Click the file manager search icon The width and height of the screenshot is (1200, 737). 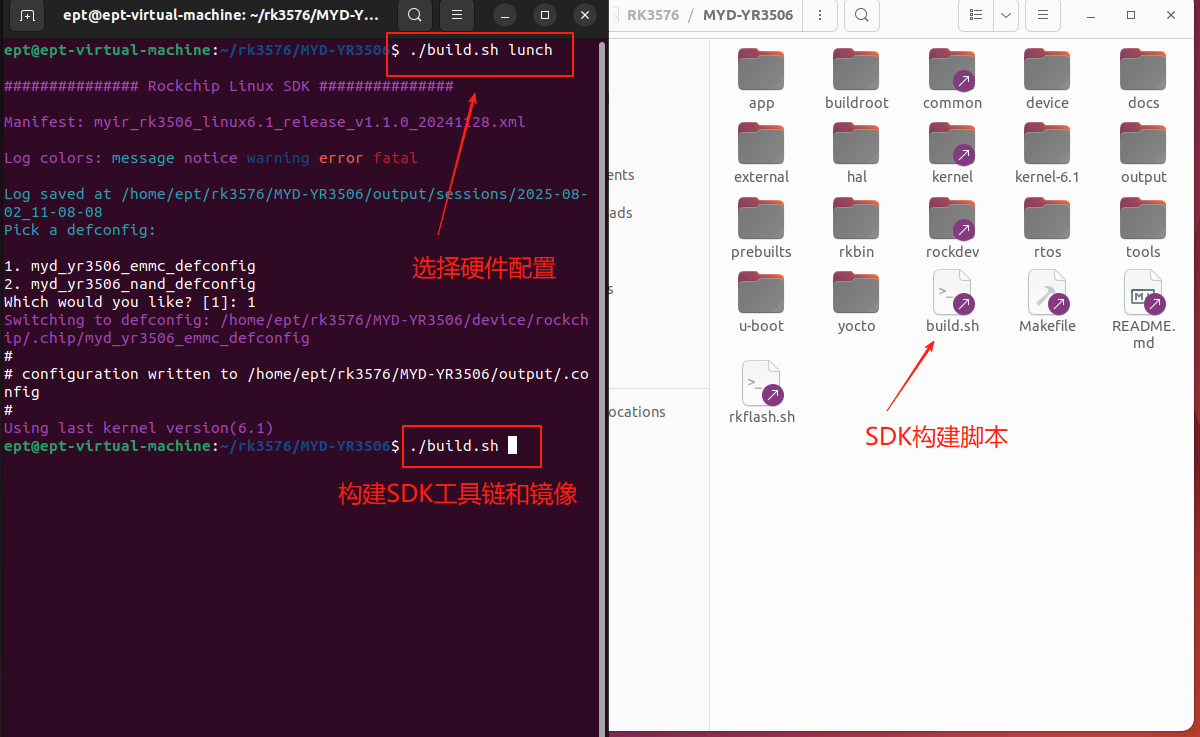tap(861, 16)
